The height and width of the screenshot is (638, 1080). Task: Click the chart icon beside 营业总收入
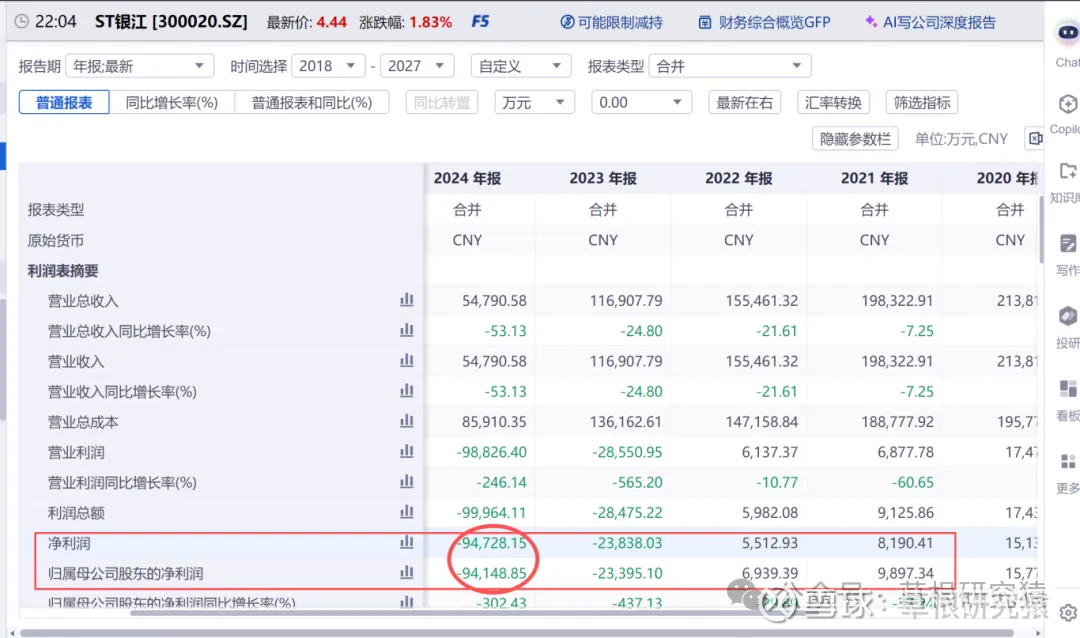[407, 300]
